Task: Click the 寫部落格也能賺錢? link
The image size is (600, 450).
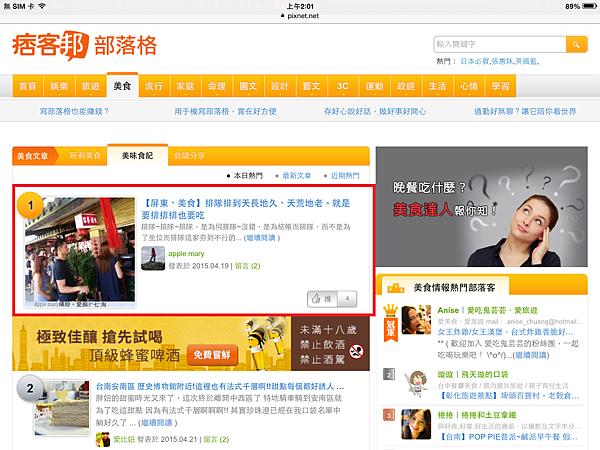Action: tap(75, 111)
